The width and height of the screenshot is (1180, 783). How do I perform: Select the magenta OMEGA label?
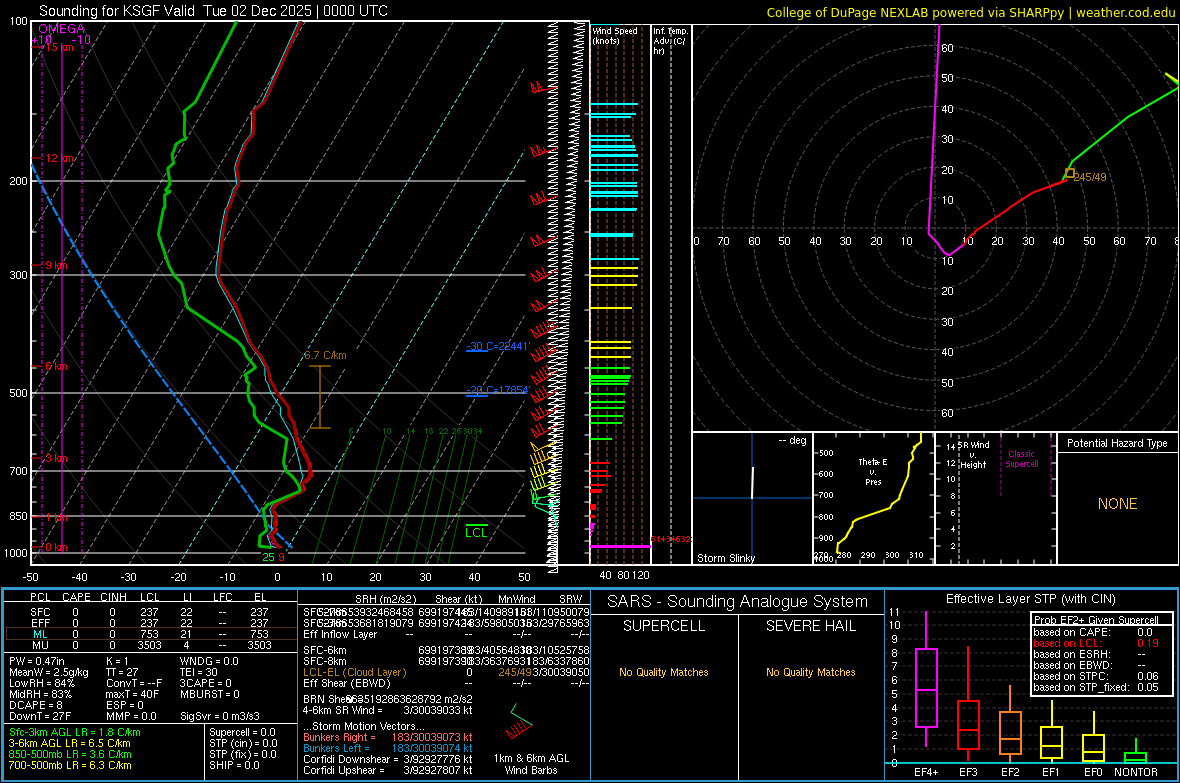coord(61,29)
